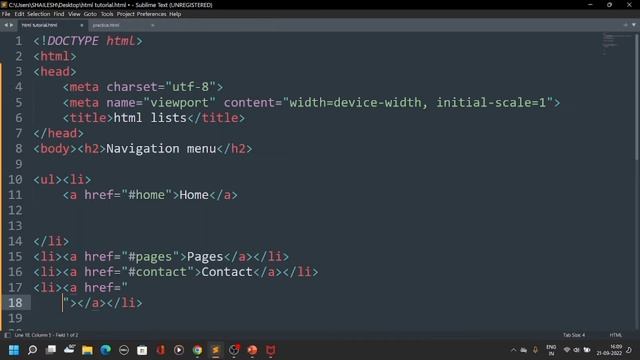Click line number 18 in the gutter

pos(16,303)
